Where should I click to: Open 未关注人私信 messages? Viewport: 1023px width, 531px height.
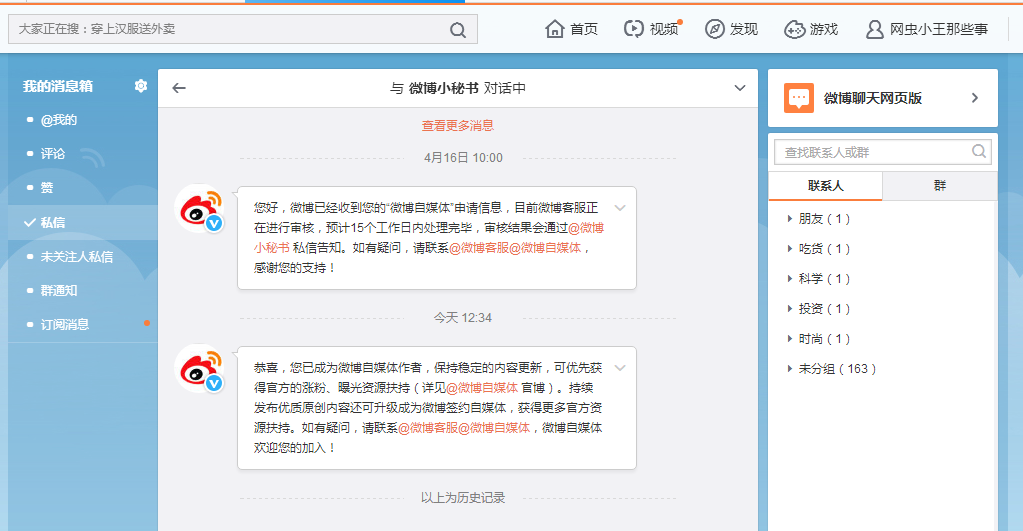76,257
